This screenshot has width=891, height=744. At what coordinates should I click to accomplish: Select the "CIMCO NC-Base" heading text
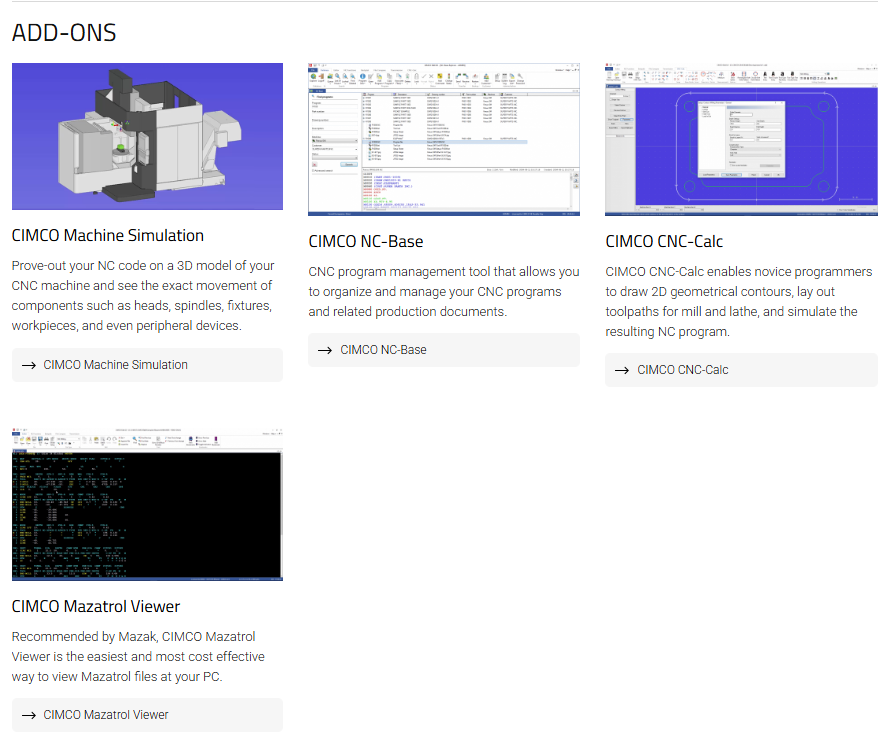click(x=366, y=242)
